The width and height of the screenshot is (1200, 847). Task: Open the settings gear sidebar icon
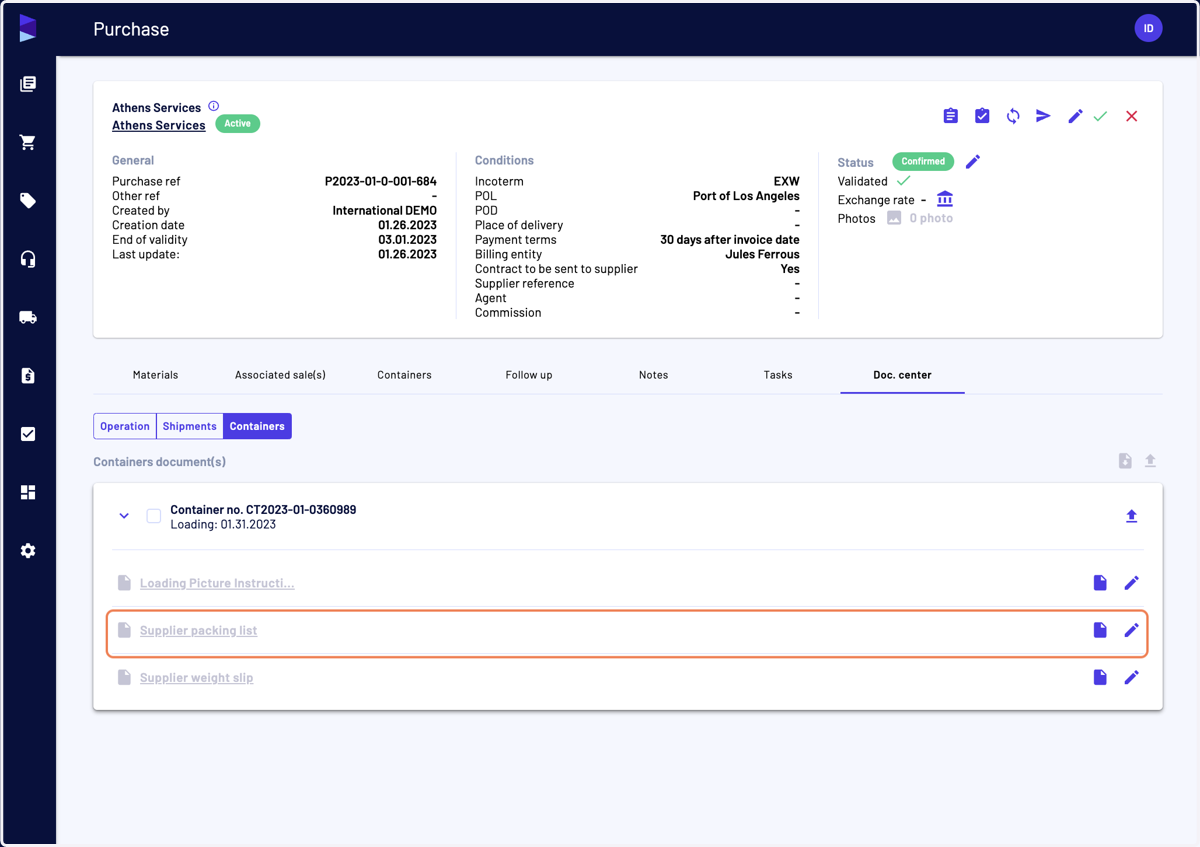28,551
